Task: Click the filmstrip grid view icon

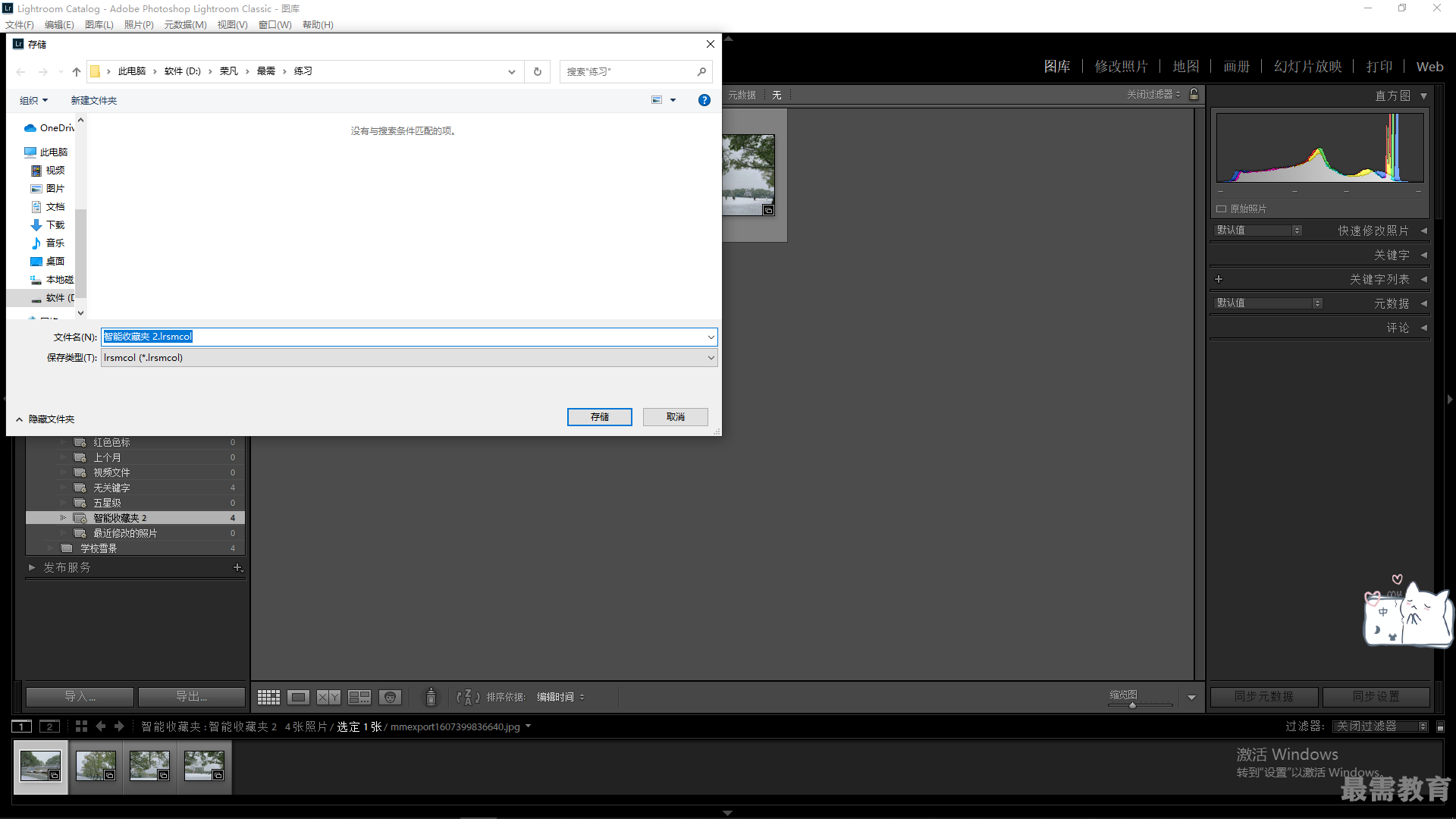Action: click(x=81, y=726)
